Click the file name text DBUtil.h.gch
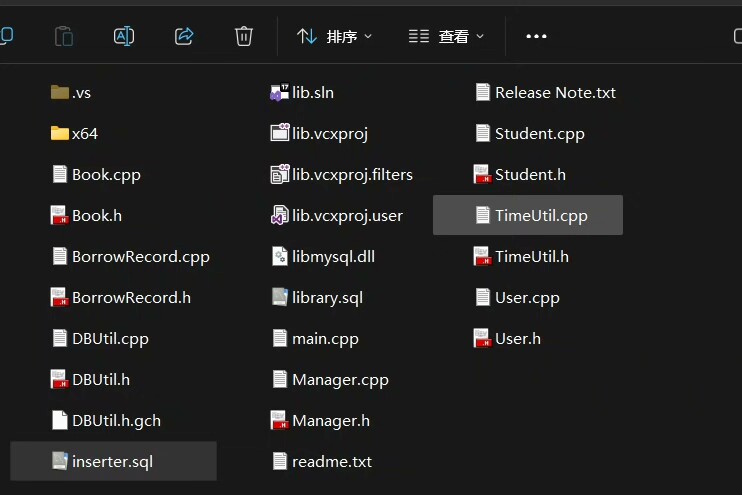Screen dimensions: 742x495 tap(116, 421)
